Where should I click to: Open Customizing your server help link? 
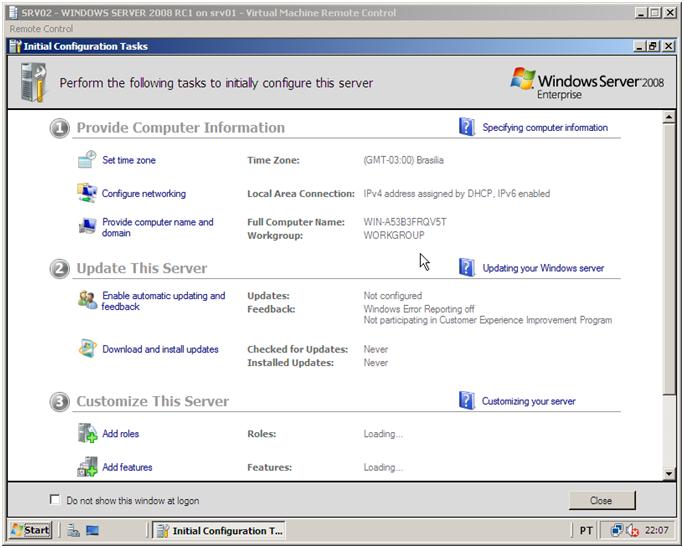point(528,401)
